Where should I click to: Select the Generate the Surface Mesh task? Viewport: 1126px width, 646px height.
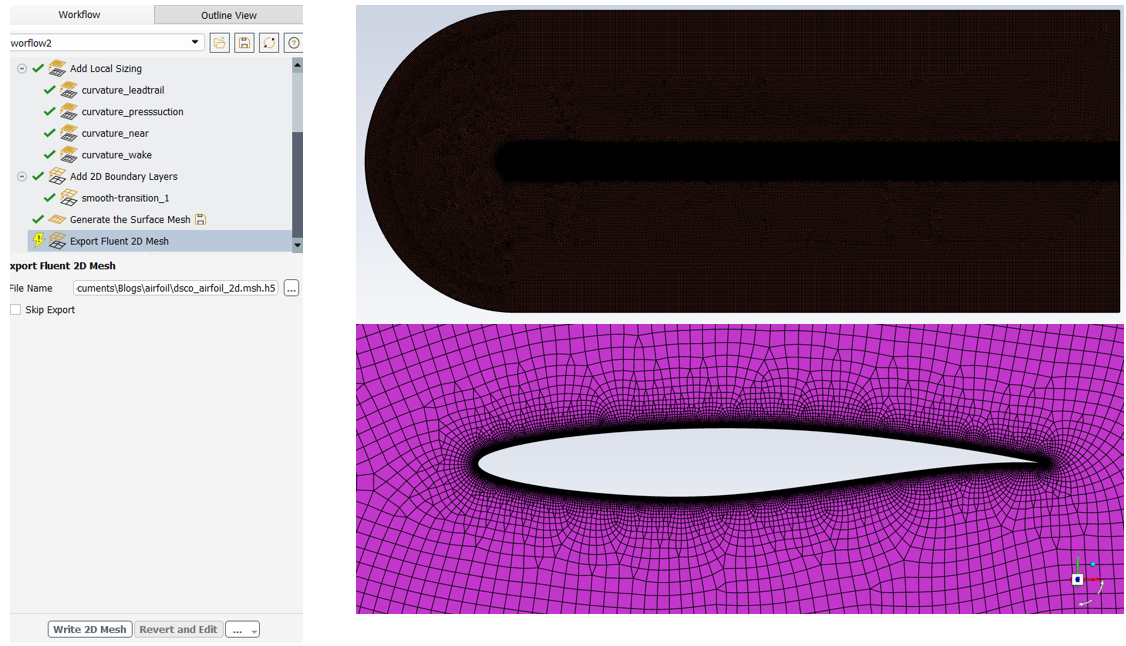130,219
